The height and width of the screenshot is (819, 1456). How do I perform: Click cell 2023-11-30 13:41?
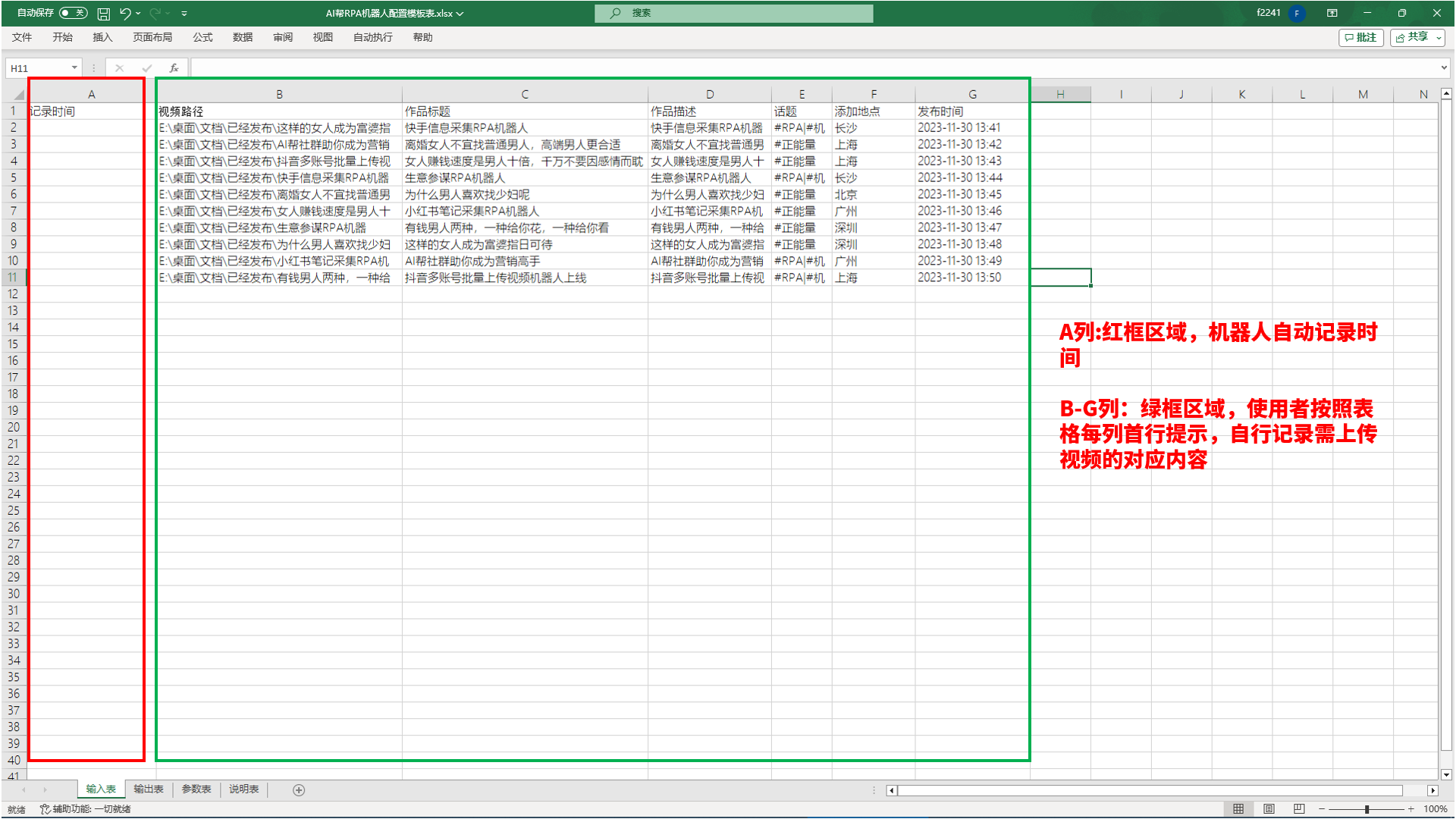click(972, 128)
